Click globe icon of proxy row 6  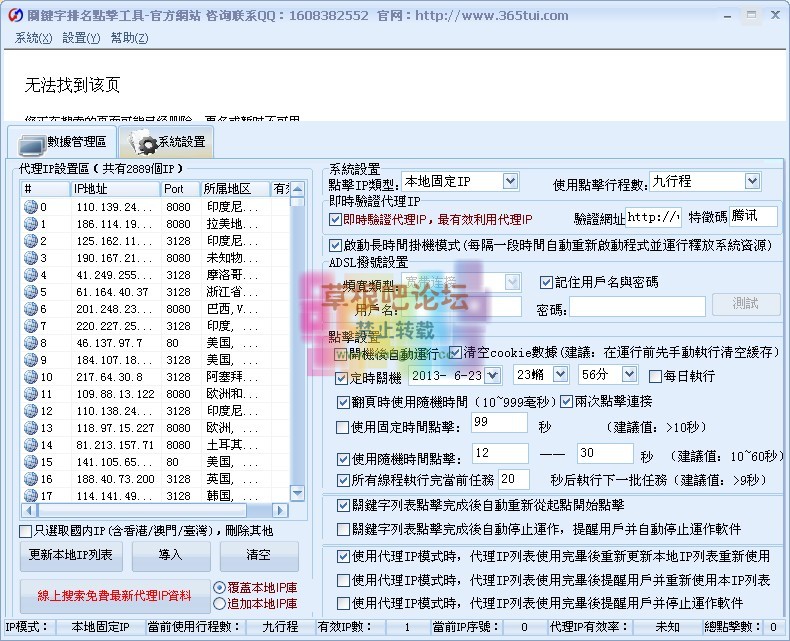pos(31,309)
